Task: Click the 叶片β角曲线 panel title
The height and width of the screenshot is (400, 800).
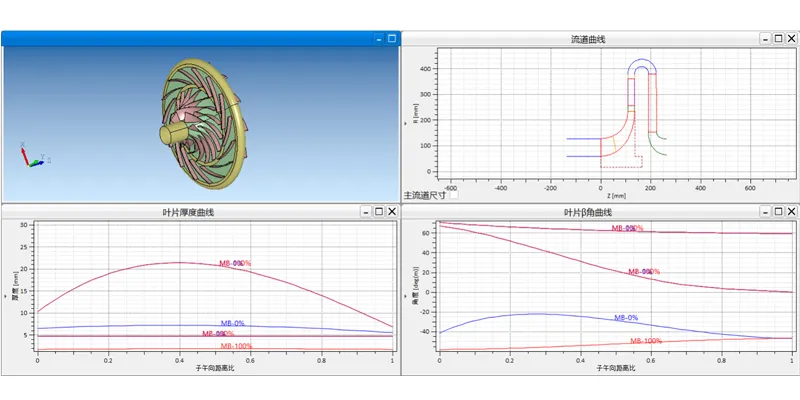Action: coord(588,212)
